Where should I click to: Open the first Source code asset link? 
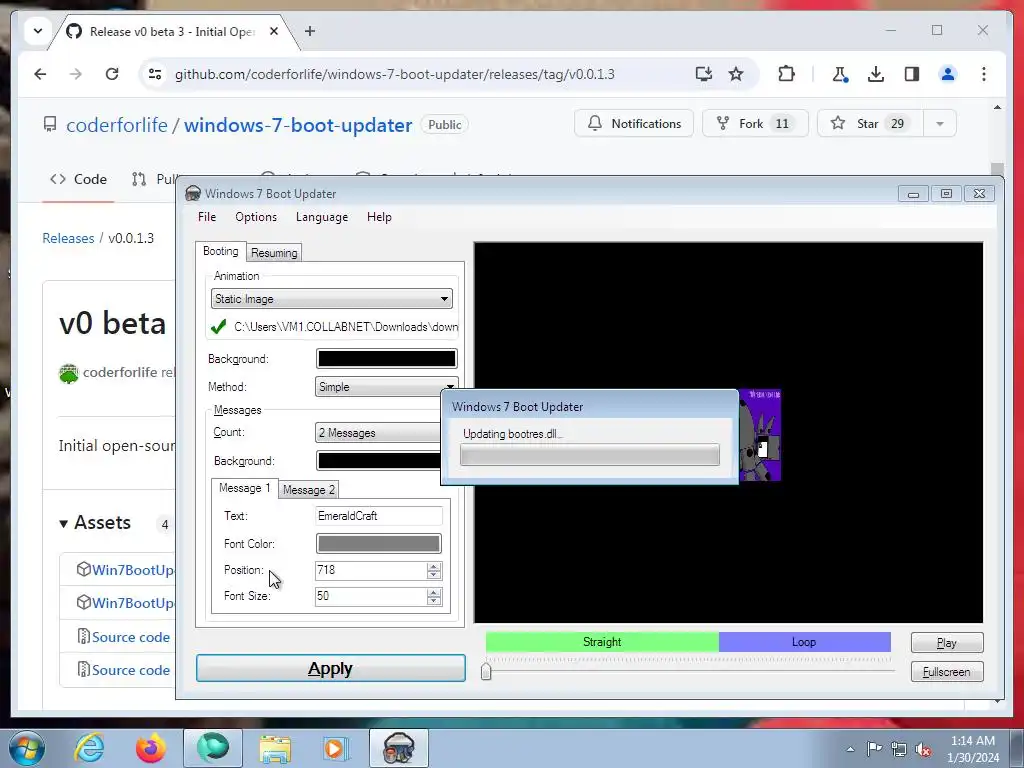tap(131, 637)
